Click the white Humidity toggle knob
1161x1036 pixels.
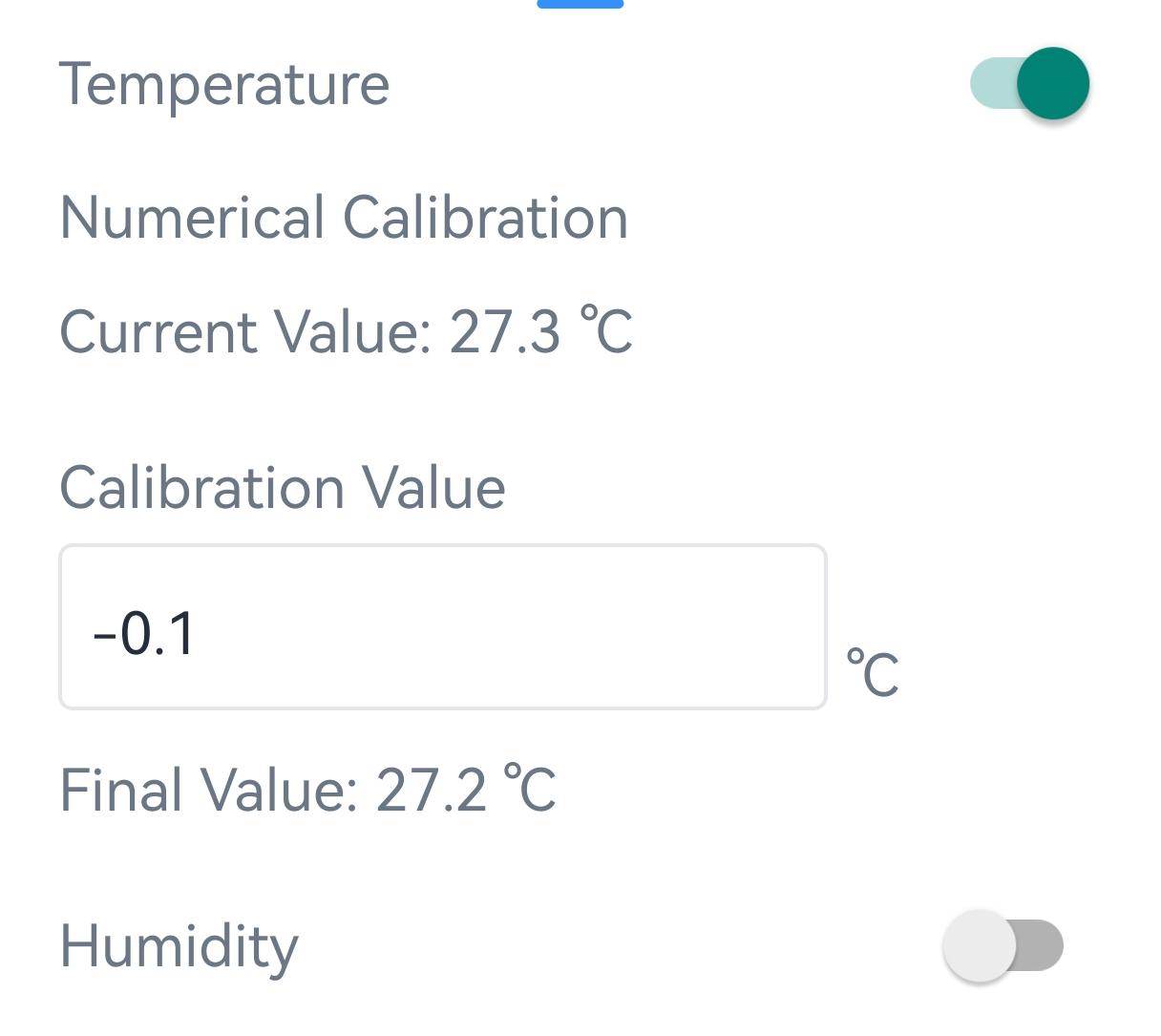pyautogui.click(x=980, y=945)
